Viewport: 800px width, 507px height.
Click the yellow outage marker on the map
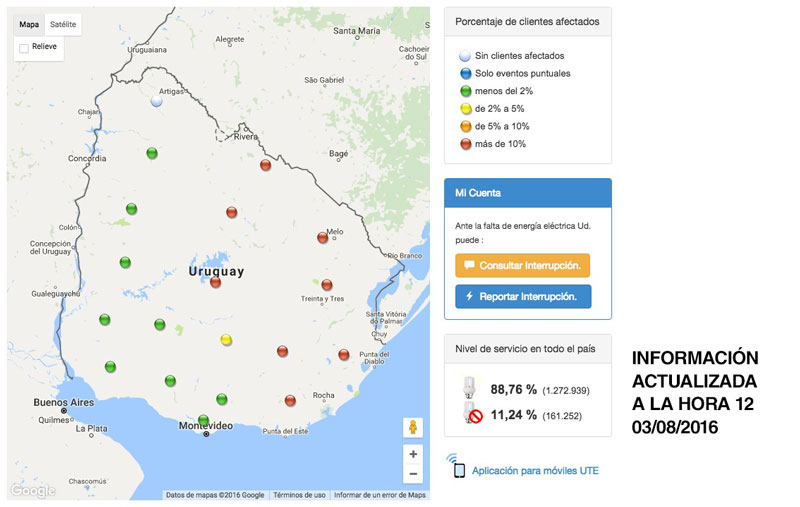point(226,340)
